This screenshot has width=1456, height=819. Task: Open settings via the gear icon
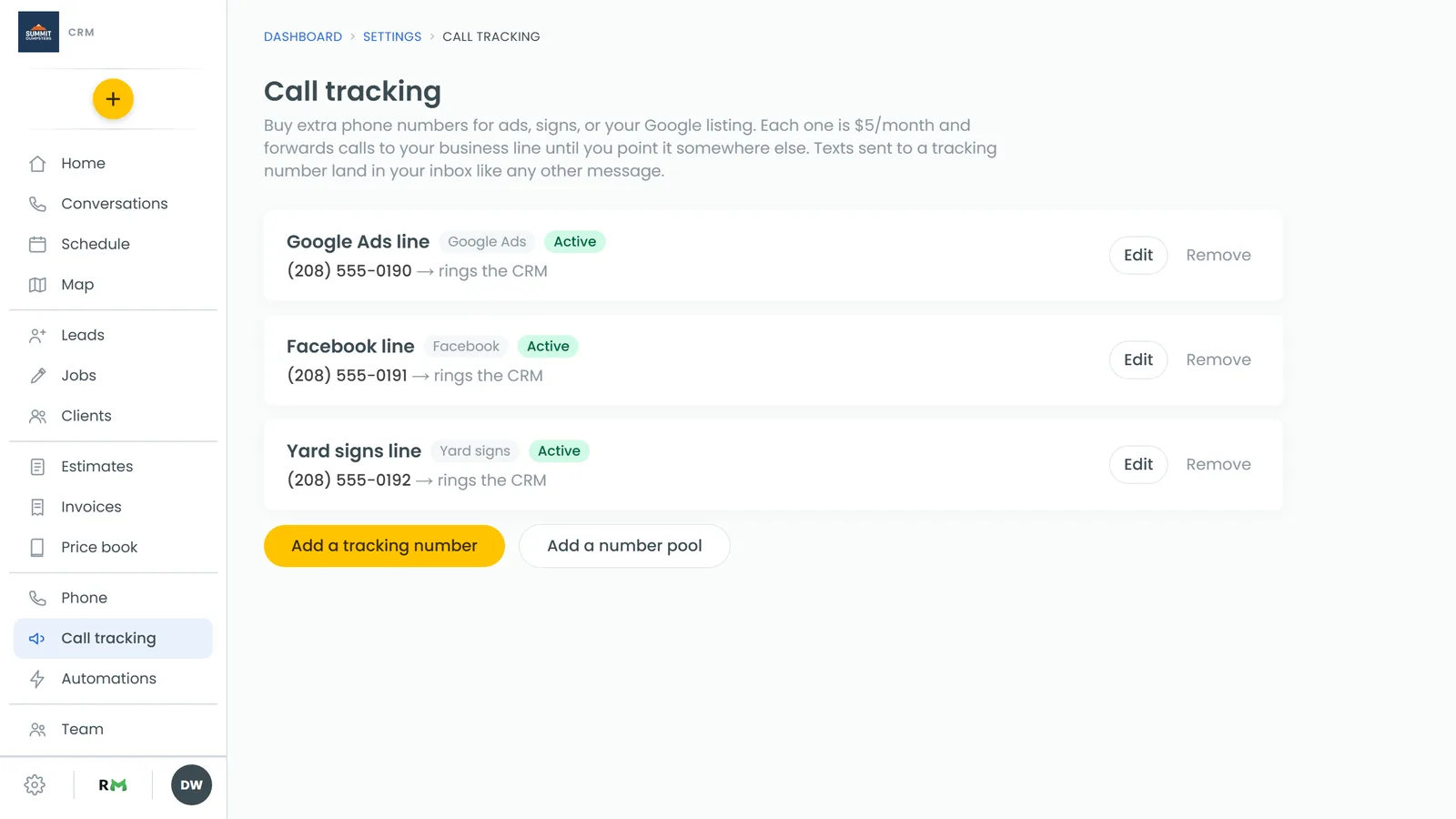point(35,785)
